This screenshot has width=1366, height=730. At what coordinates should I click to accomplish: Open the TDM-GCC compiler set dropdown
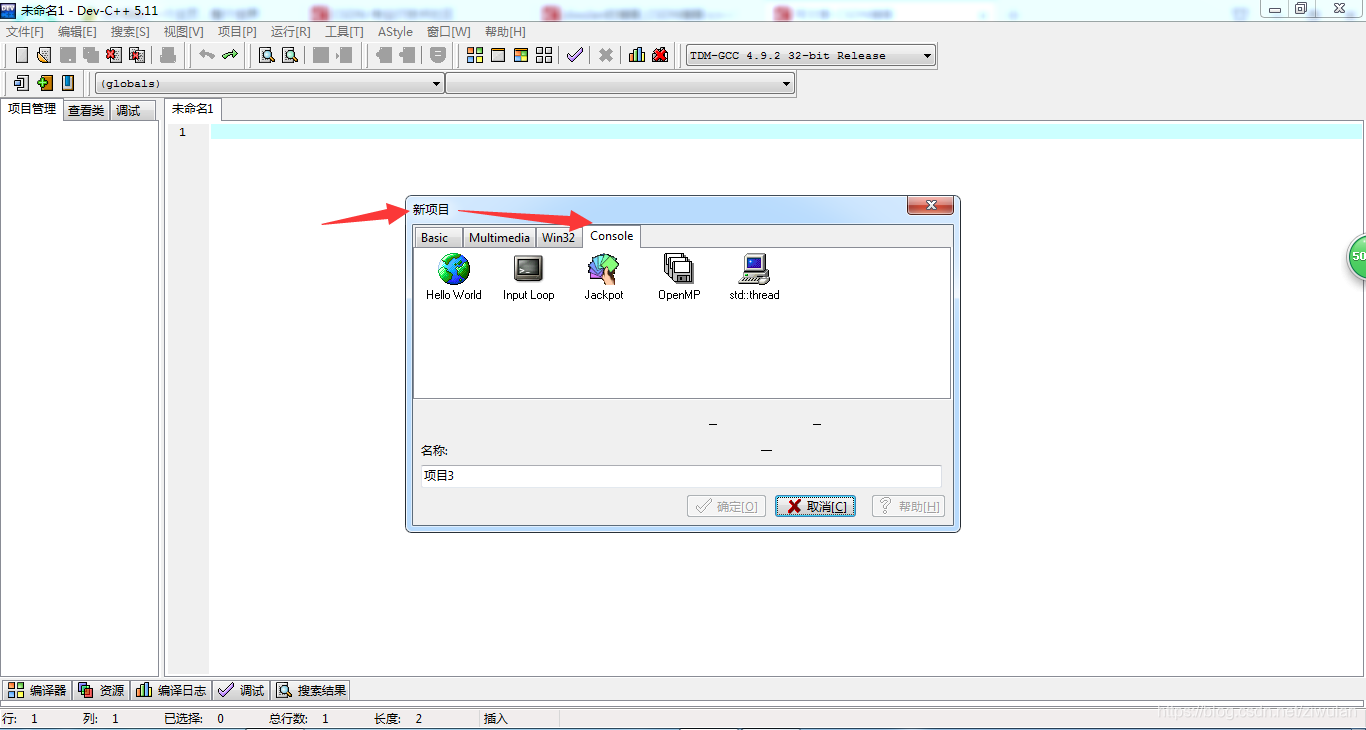811,56
